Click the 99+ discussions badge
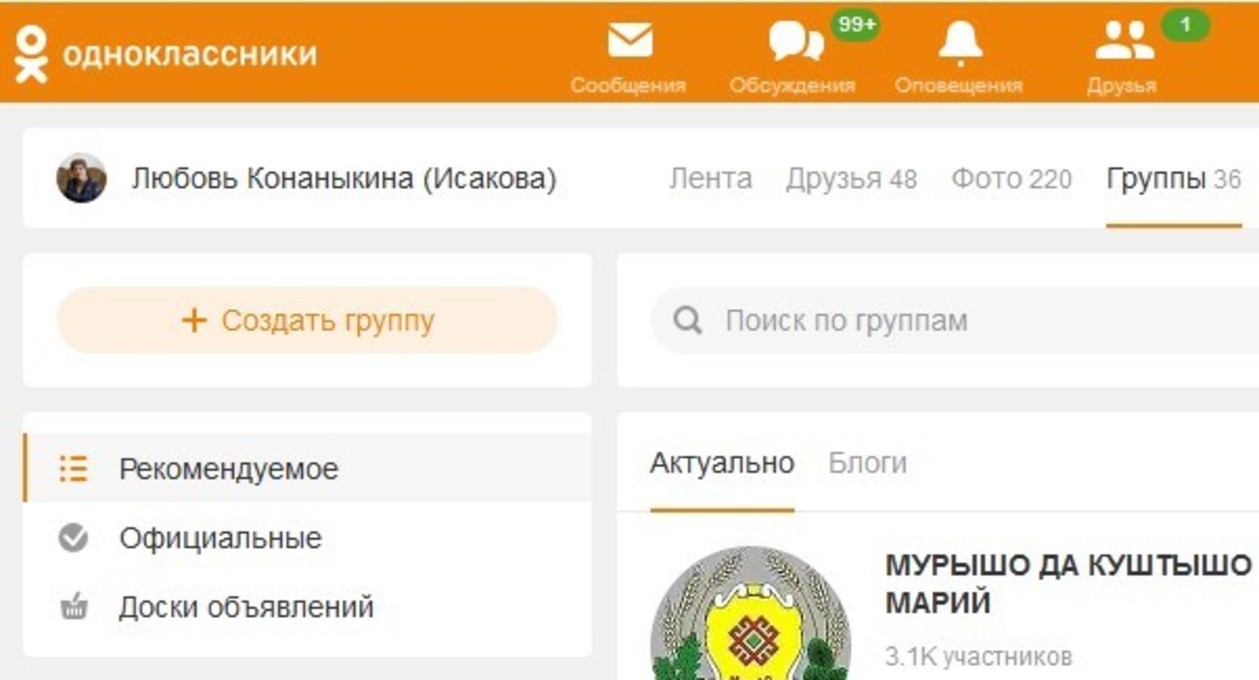This screenshot has height=680, width=1259. coord(857,25)
